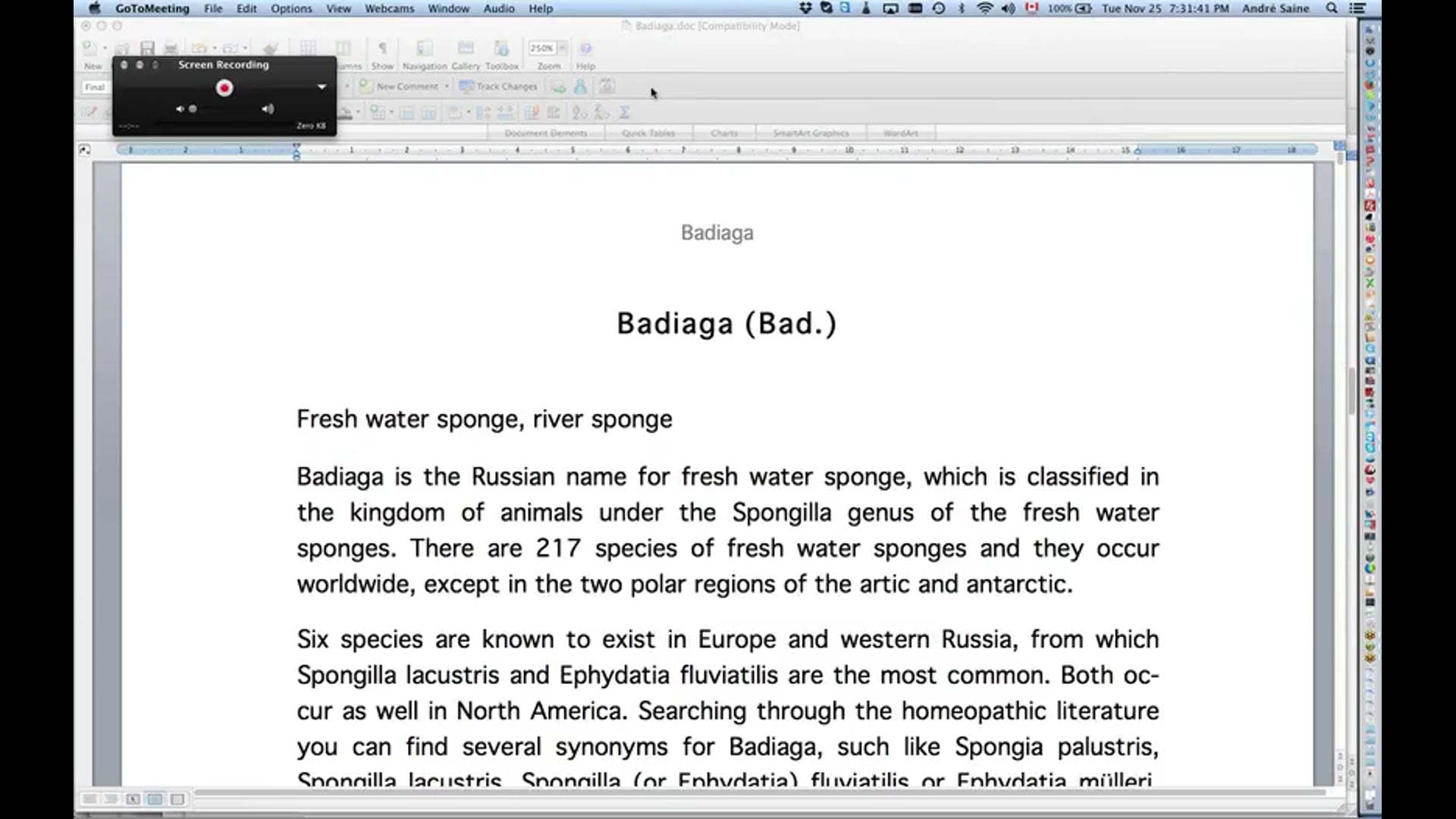The width and height of the screenshot is (1456, 819).
Task: Switch to the Document Elements tab
Action: pos(545,133)
